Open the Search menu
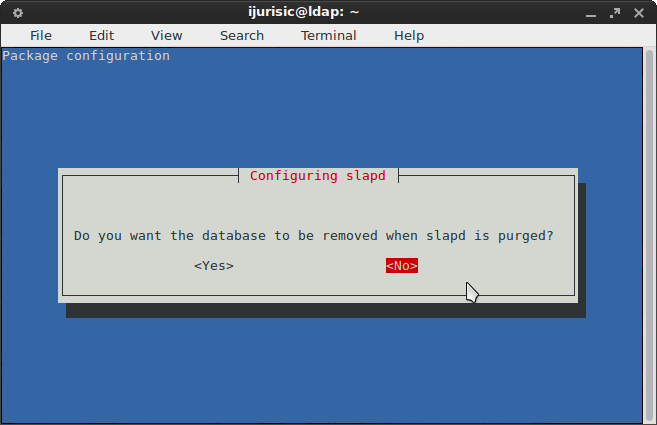The width and height of the screenshot is (657, 425). [242, 36]
